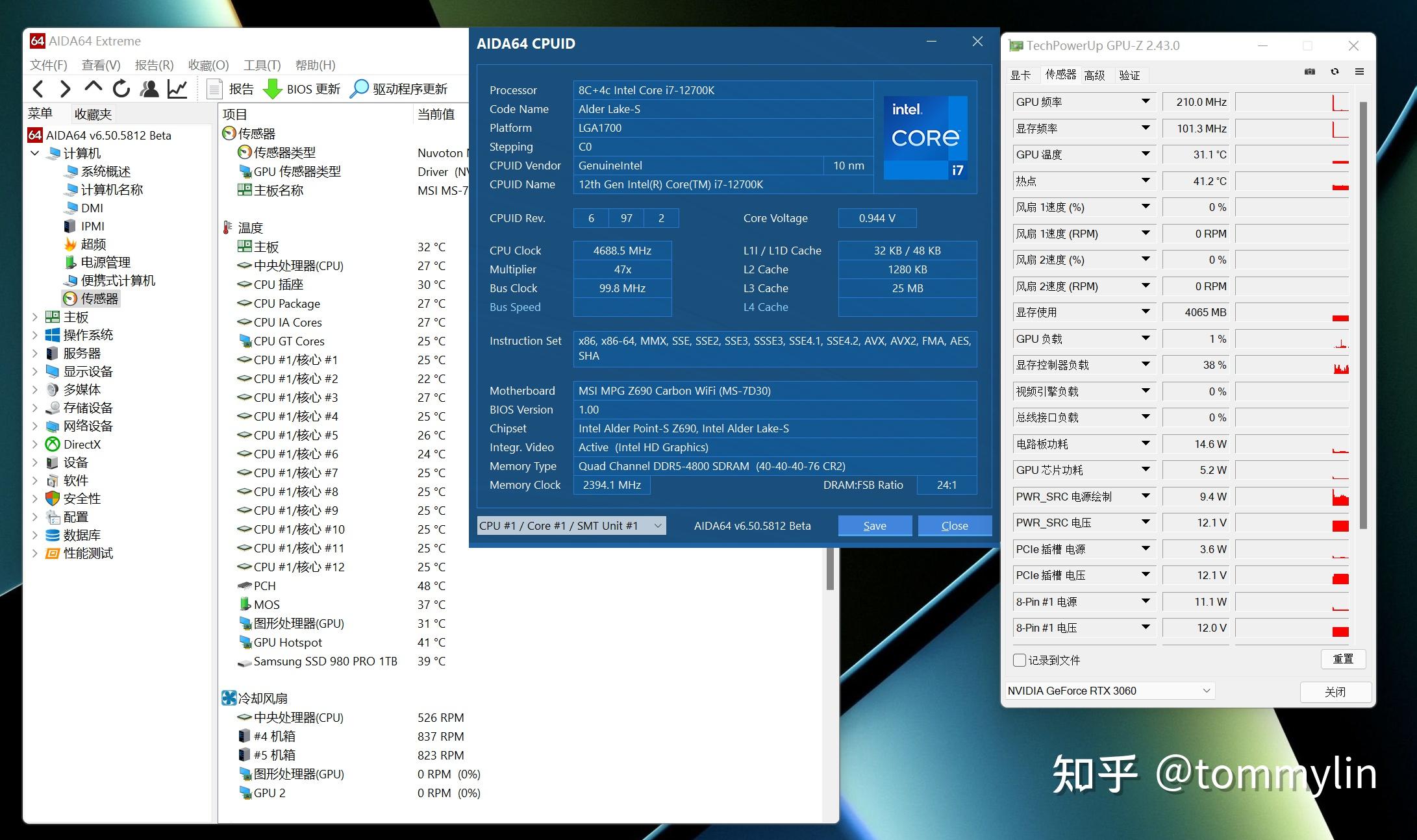This screenshot has height=840, width=1417.
Task: Open 收藏(O) menu
Action: click(x=208, y=65)
